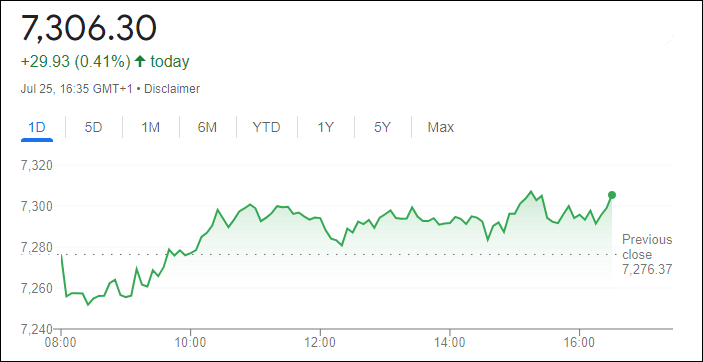Select the 1D time range tab
The width and height of the screenshot is (703, 362).
click(x=37, y=127)
